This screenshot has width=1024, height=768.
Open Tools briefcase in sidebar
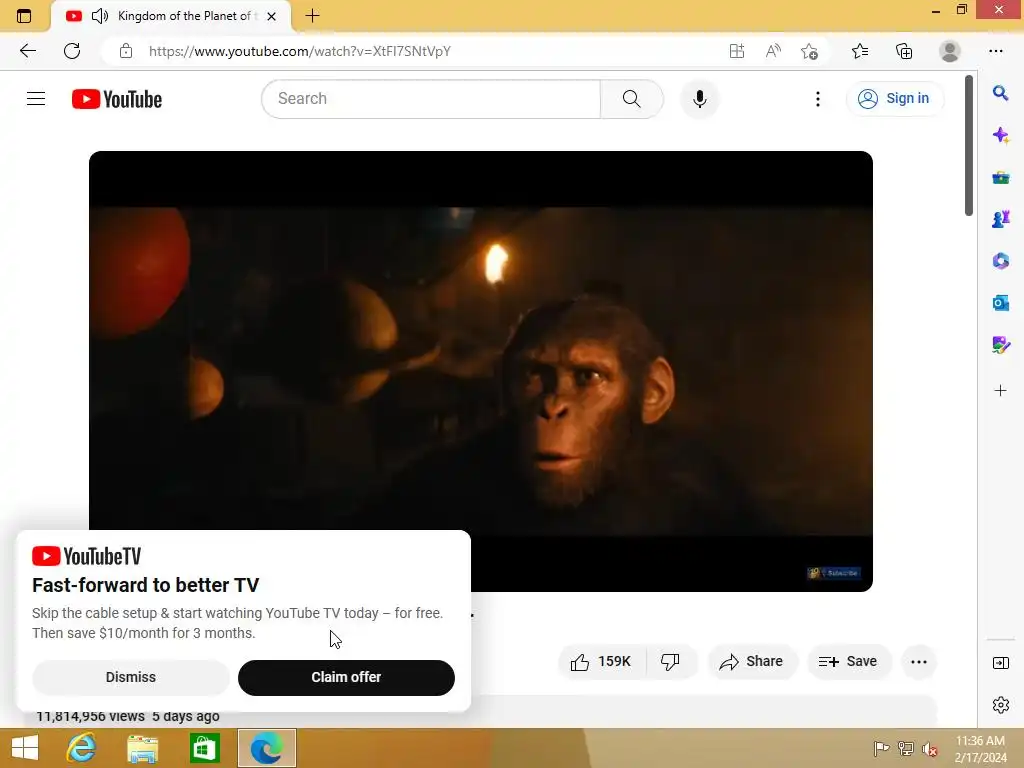[1000, 177]
